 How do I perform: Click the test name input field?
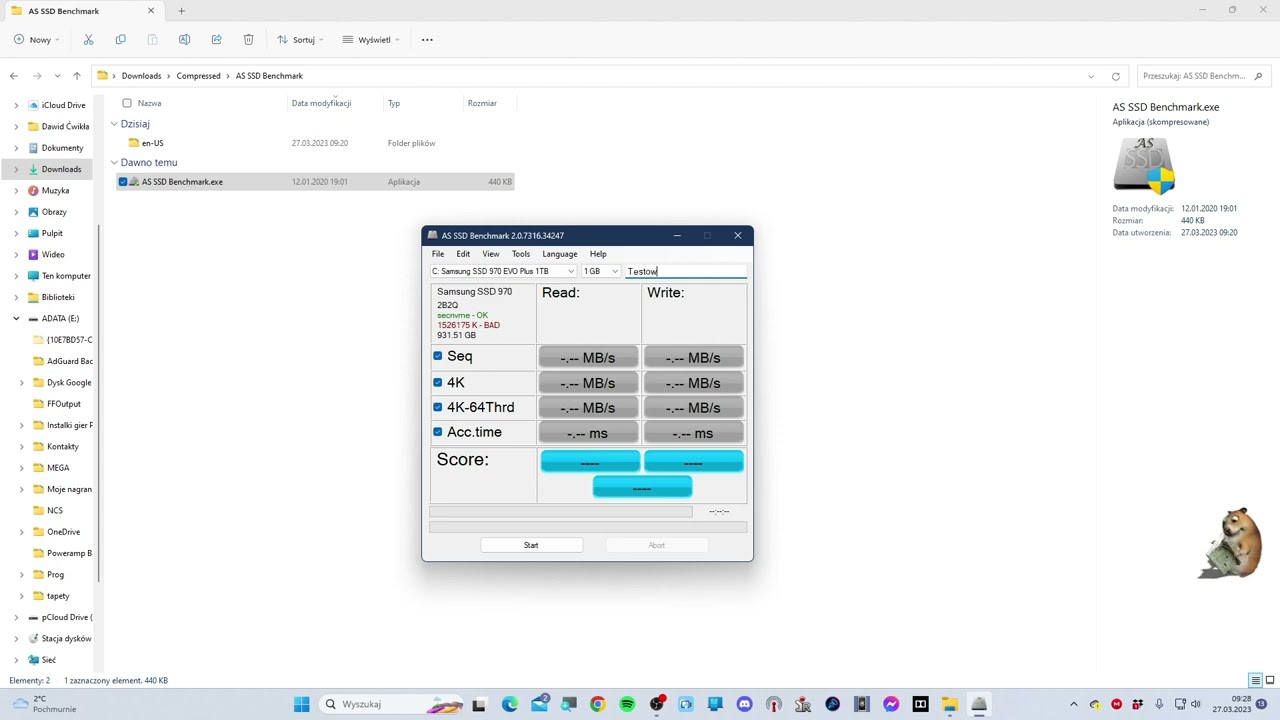coord(686,271)
